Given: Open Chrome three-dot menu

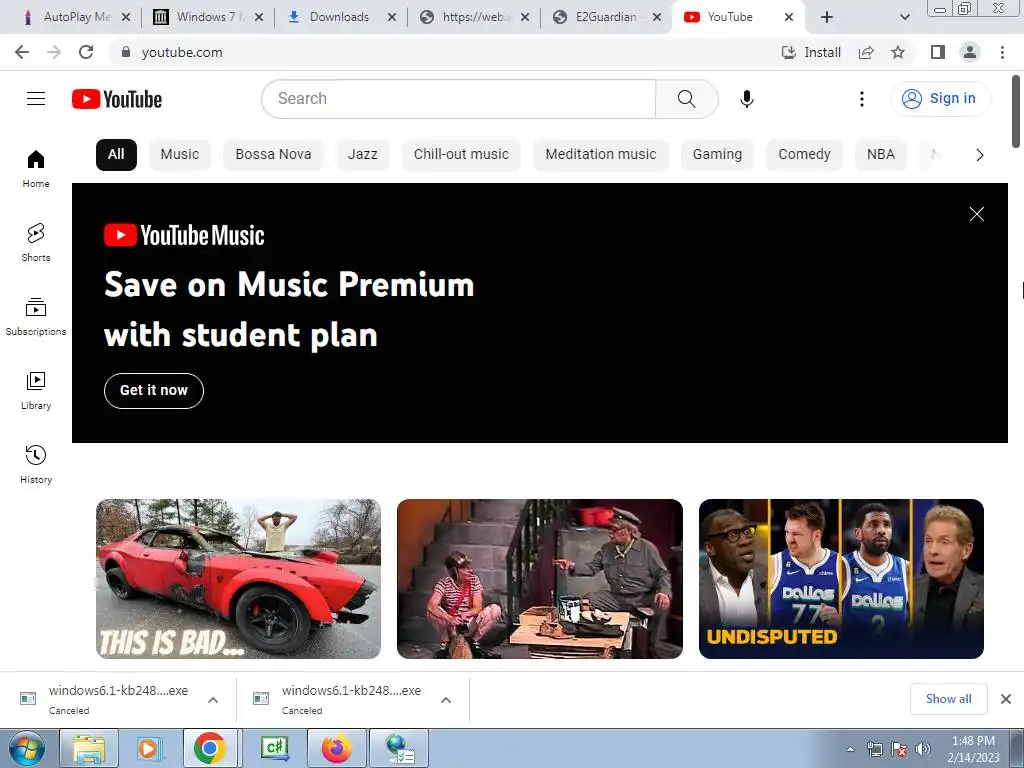Looking at the screenshot, I should (x=1002, y=52).
